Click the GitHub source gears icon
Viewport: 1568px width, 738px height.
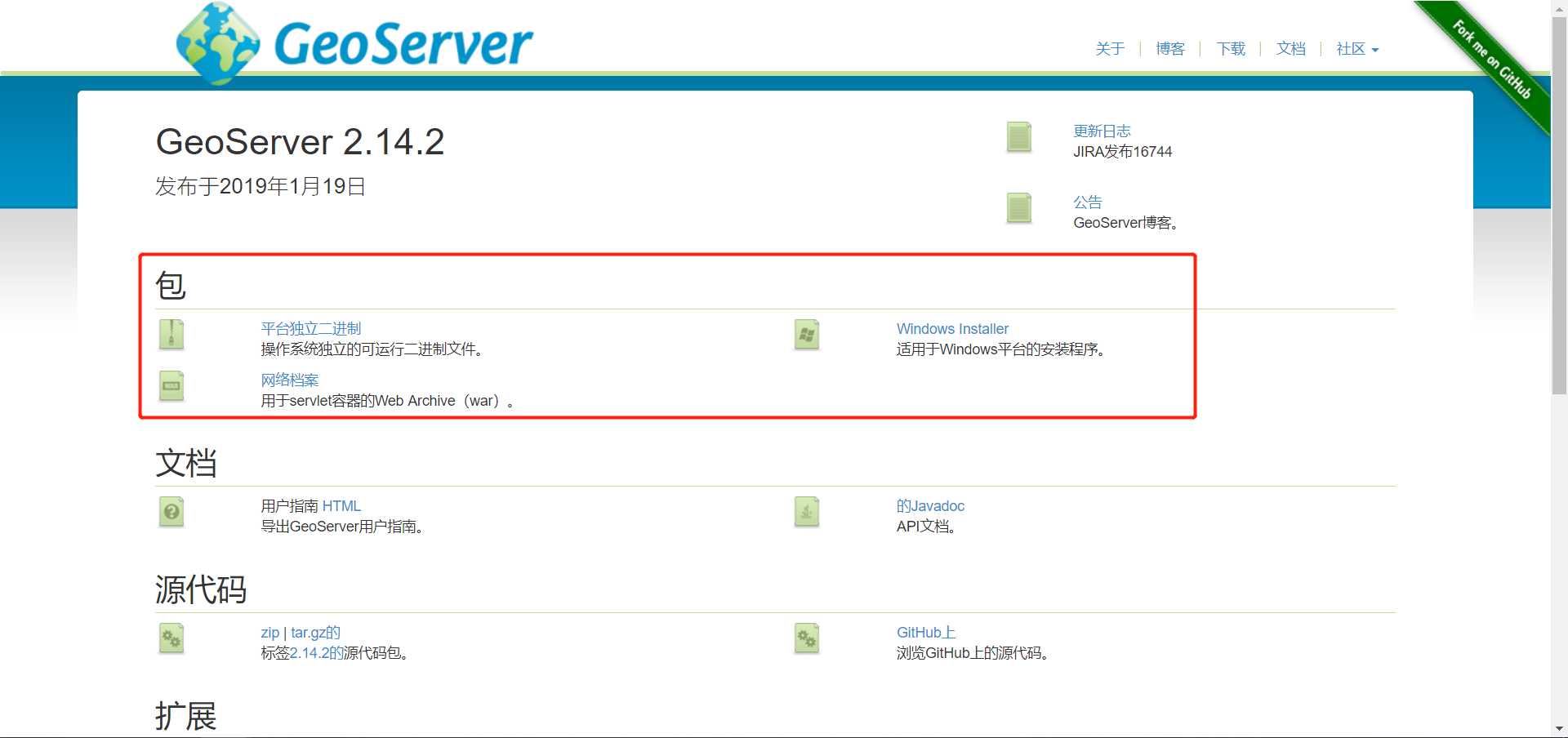807,638
